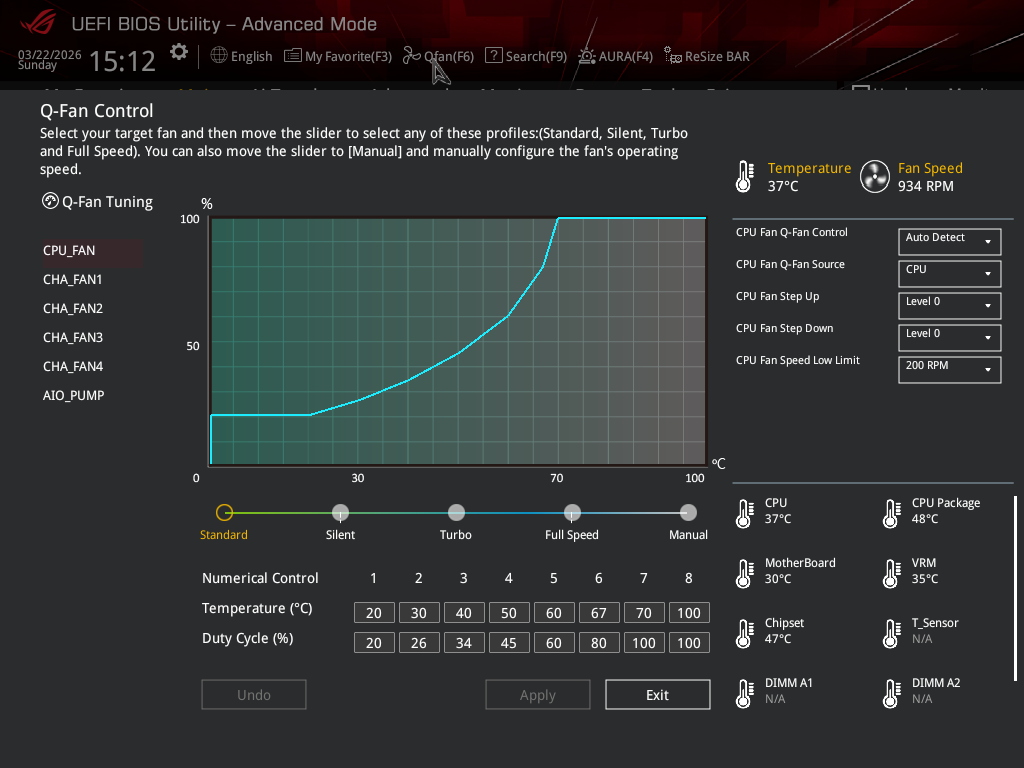Click point 6 temperature field 67
The height and width of the screenshot is (768, 1024).
pyautogui.click(x=599, y=613)
